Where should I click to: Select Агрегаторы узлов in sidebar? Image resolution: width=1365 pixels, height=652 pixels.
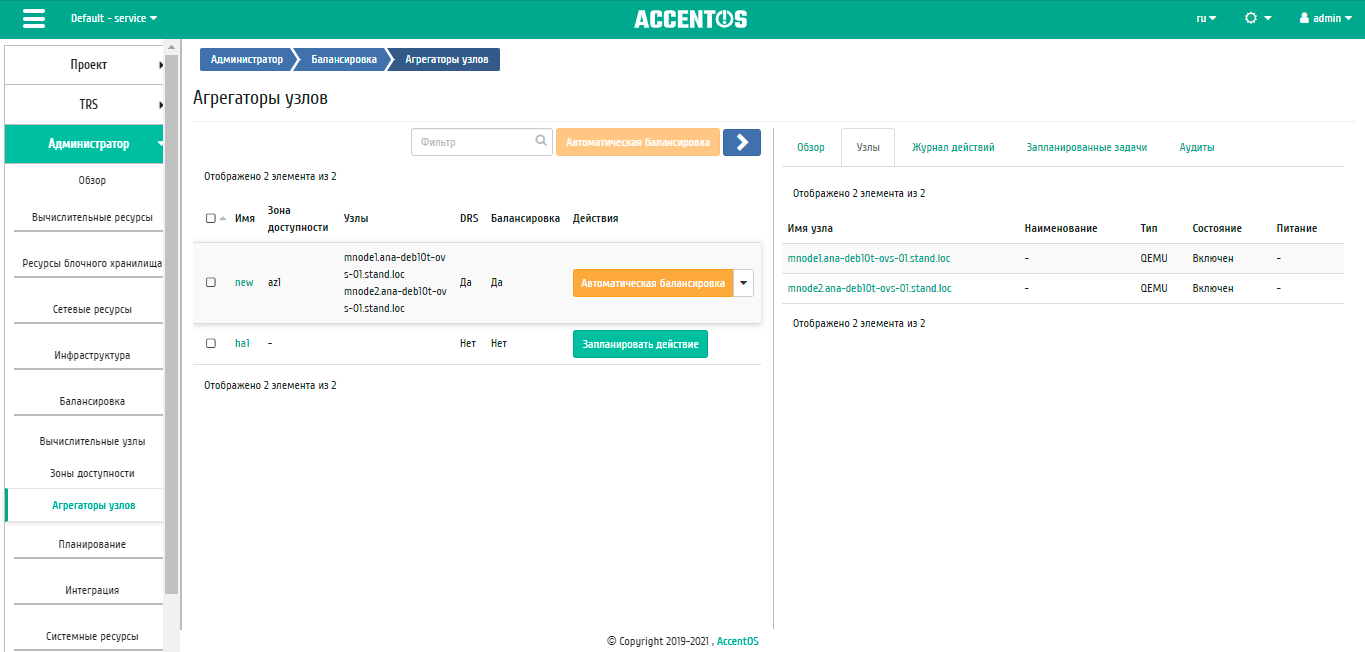(94, 506)
